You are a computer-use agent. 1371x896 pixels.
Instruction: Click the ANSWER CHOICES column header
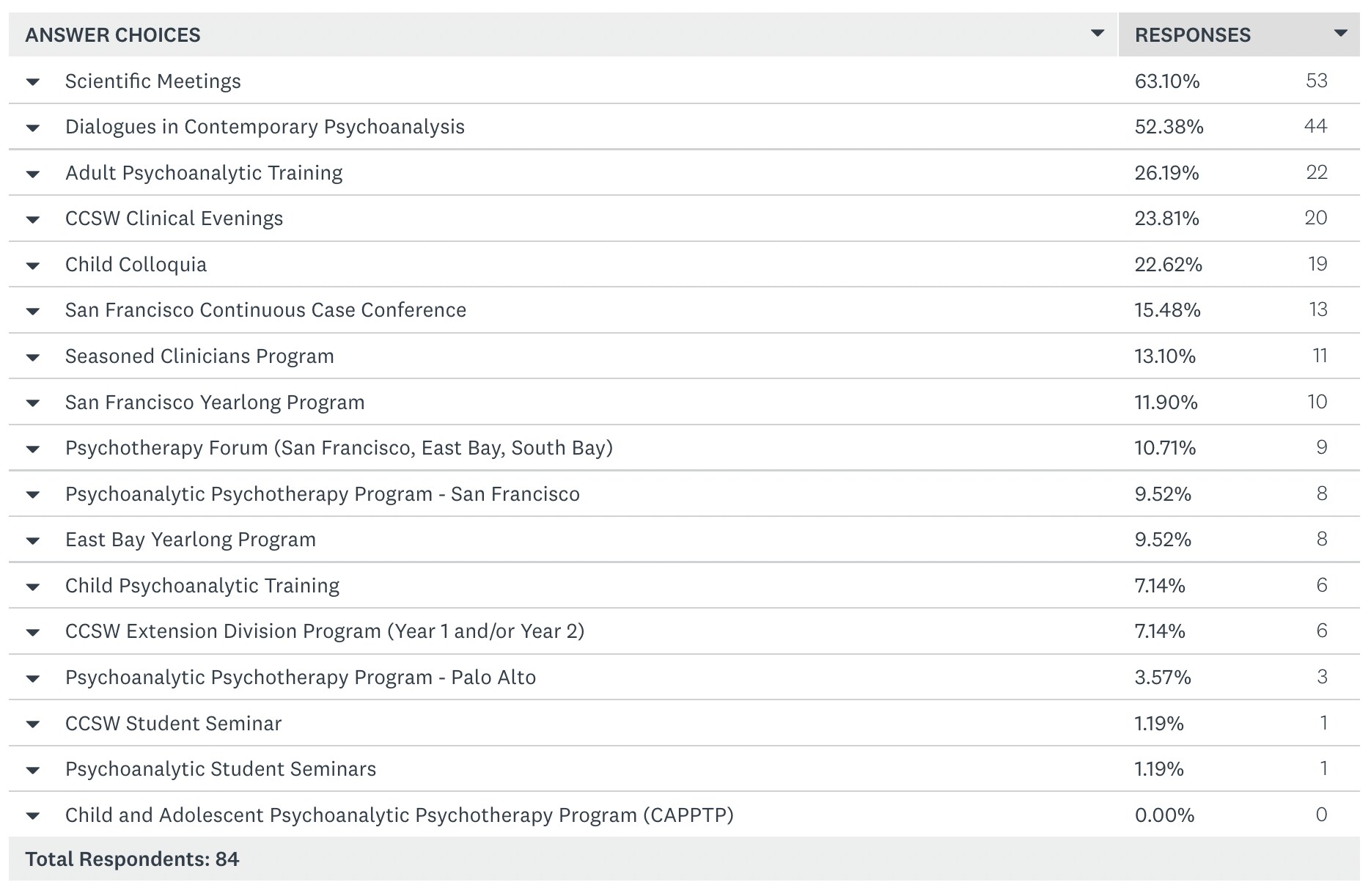113,35
